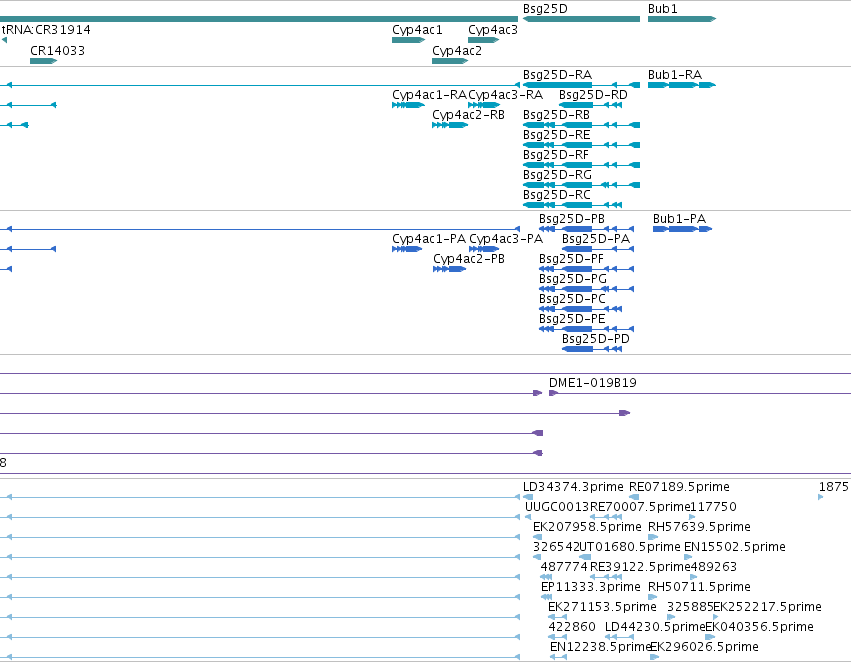Select EST LD44230.5prime
The image size is (851, 662).
[620, 638]
